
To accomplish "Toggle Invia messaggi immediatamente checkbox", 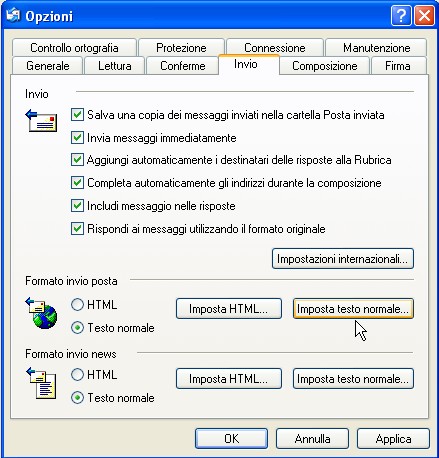I will click(x=77, y=137).
